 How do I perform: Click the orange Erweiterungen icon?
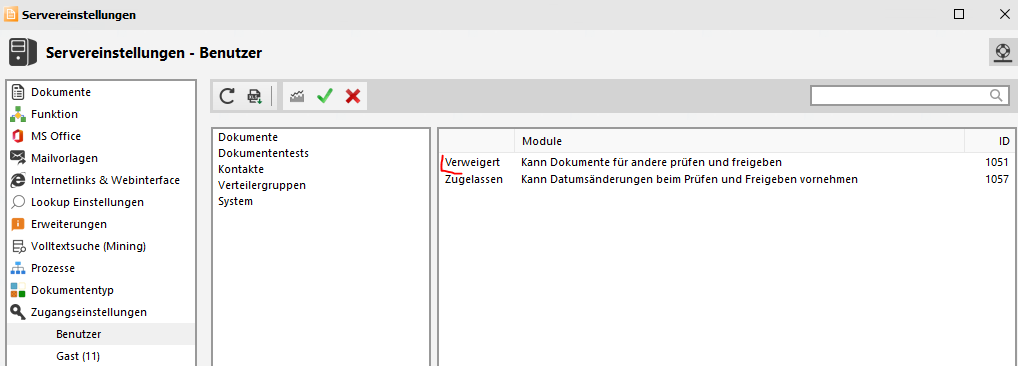[x=18, y=225]
